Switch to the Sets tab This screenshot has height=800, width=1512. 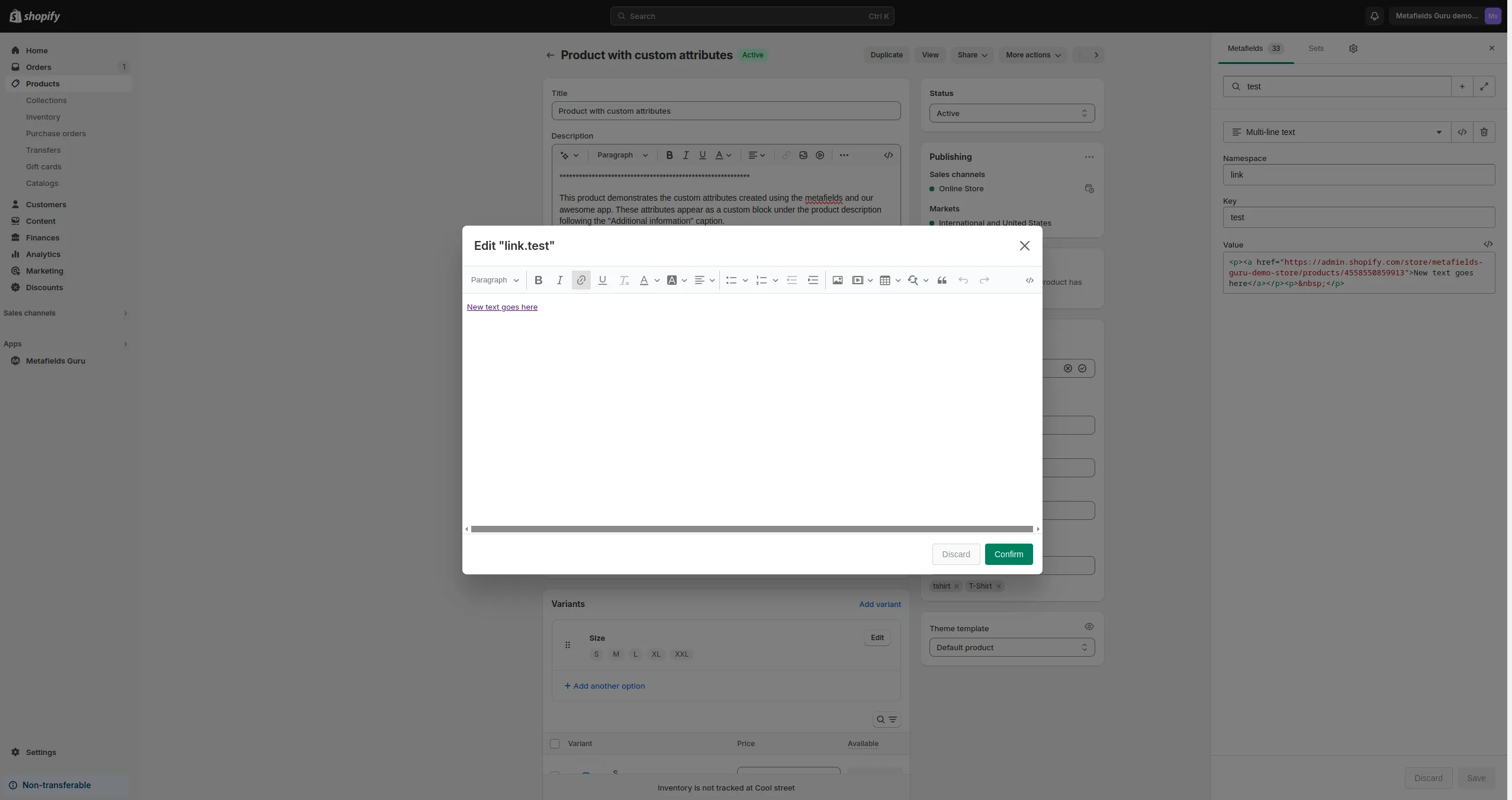tap(1315, 49)
